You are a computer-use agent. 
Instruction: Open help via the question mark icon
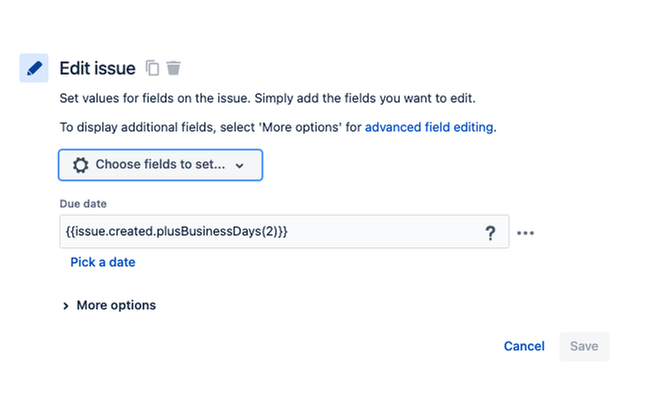pos(490,233)
